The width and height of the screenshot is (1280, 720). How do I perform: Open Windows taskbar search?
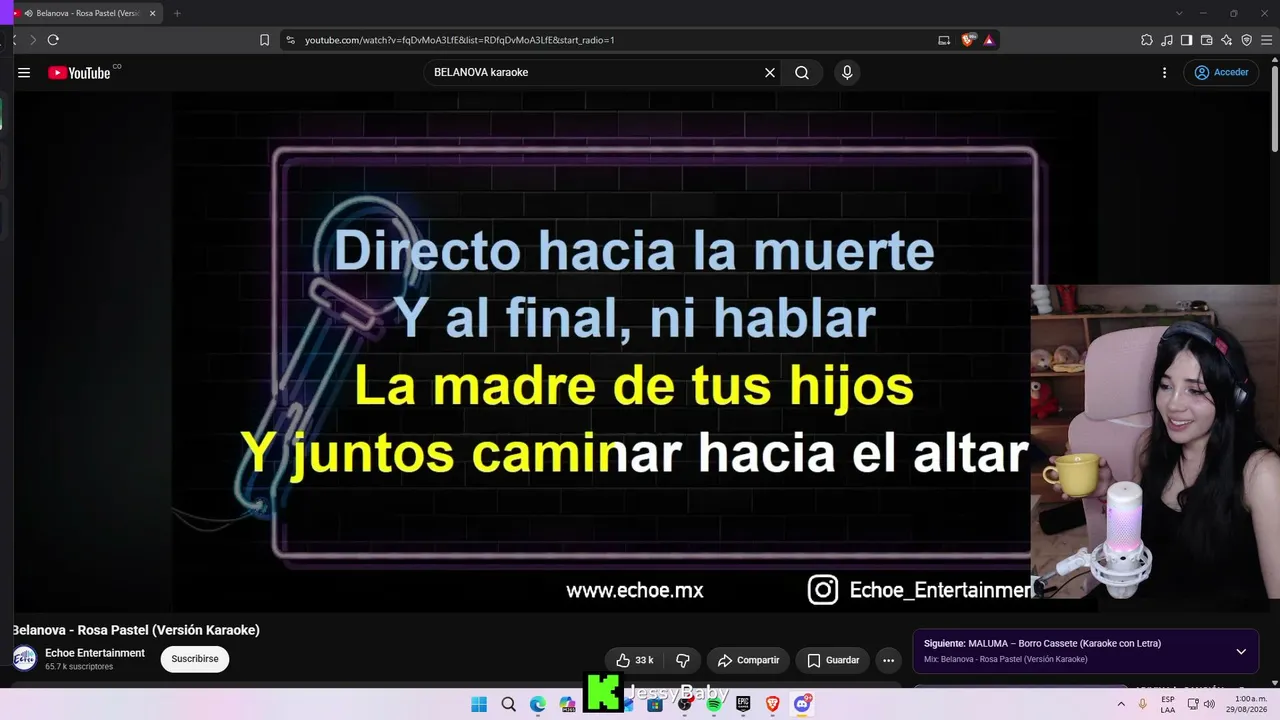(x=508, y=704)
